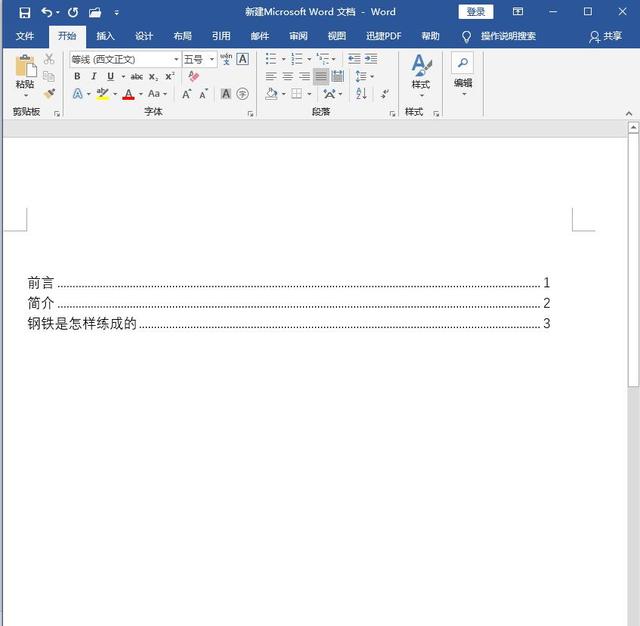Image resolution: width=640 pixels, height=626 pixels.
Task: Switch to the 审阅 tab
Action: click(x=298, y=36)
